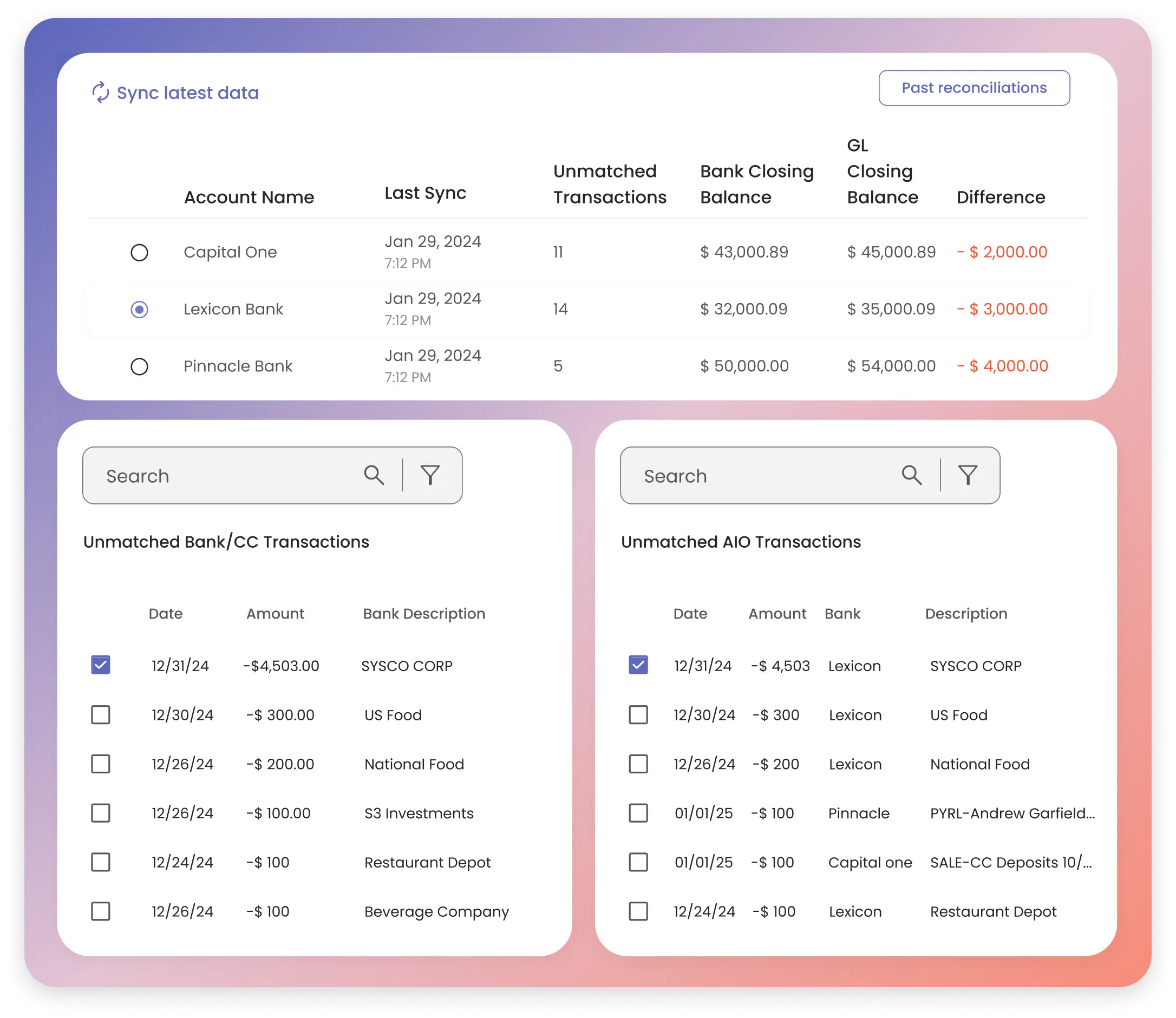The height and width of the screenshot is (1018, 1176).
Task: Click the SALE-CC Deposits 10/... description
Action: click(1011, 862)
